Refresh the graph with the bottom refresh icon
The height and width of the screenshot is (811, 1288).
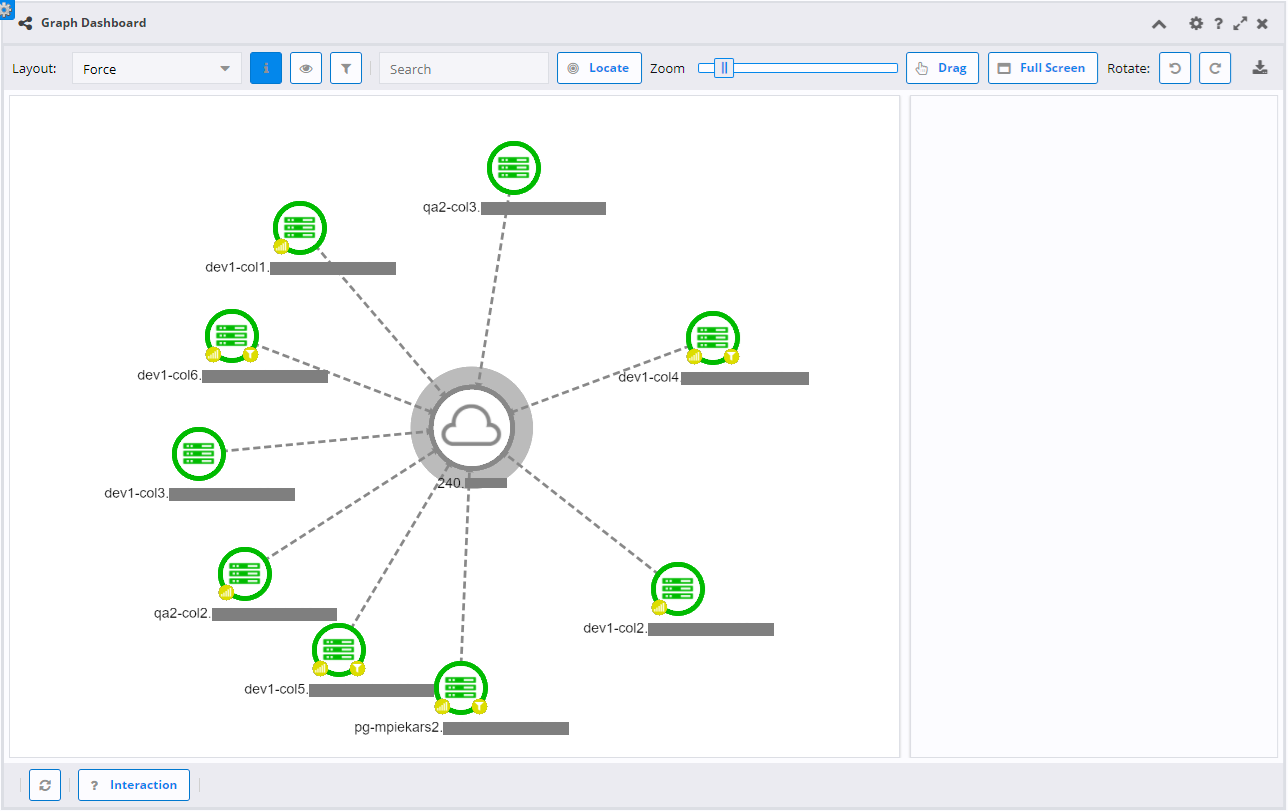click(44, 785)
